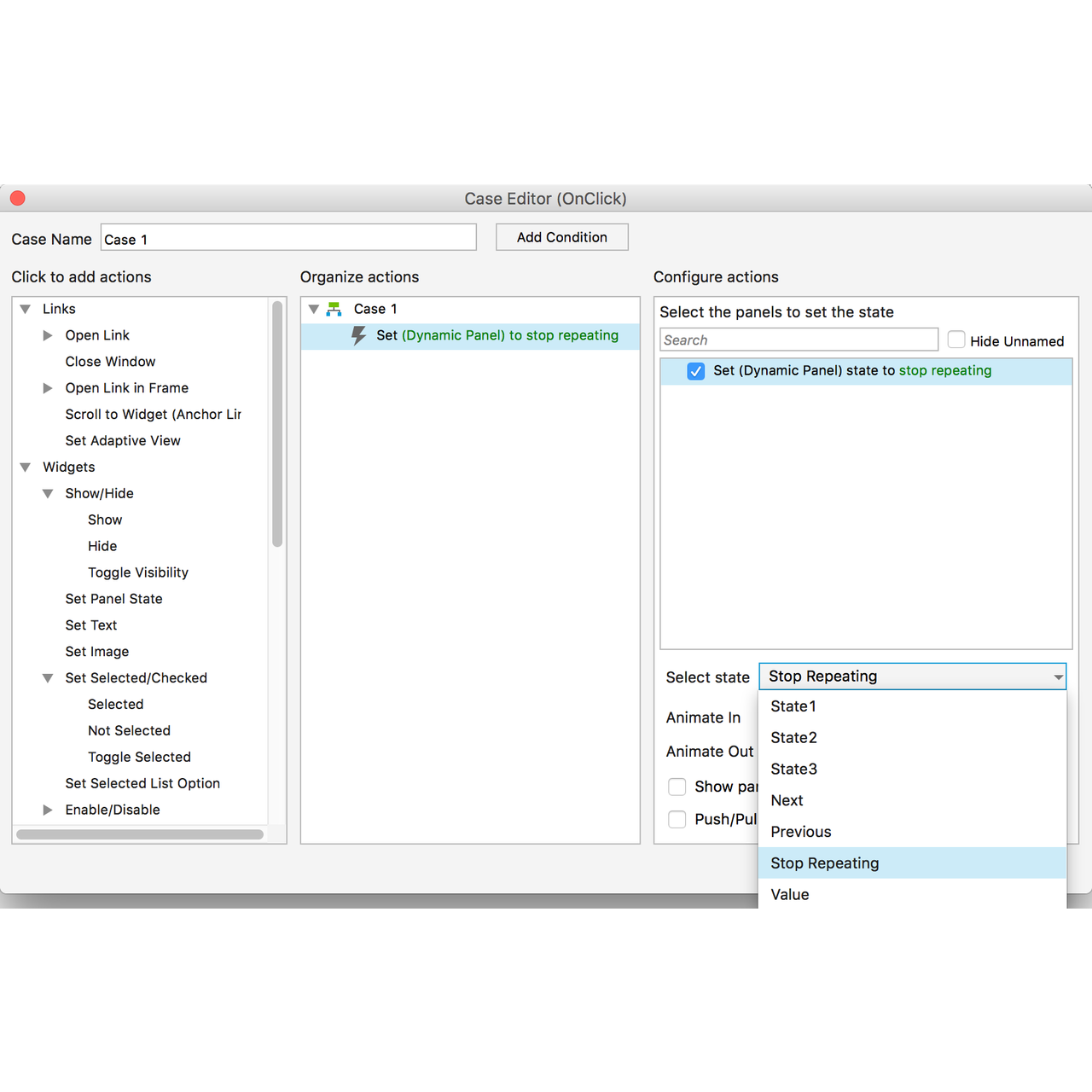Choose the Toggle Visibility action

(137, 572)
